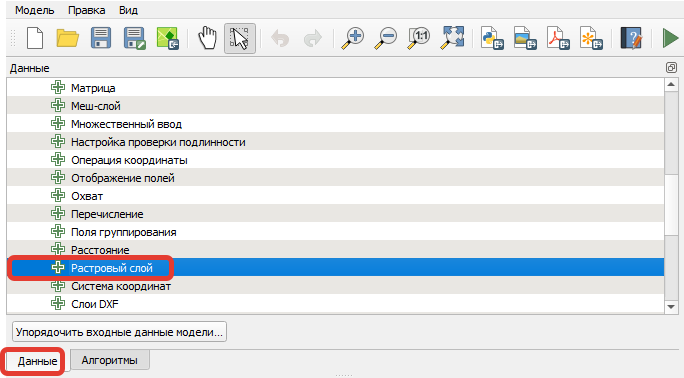Export the model as SVG icon
Image resolution: width=684 pixels, height=378 pixels.
pos(591,38)
